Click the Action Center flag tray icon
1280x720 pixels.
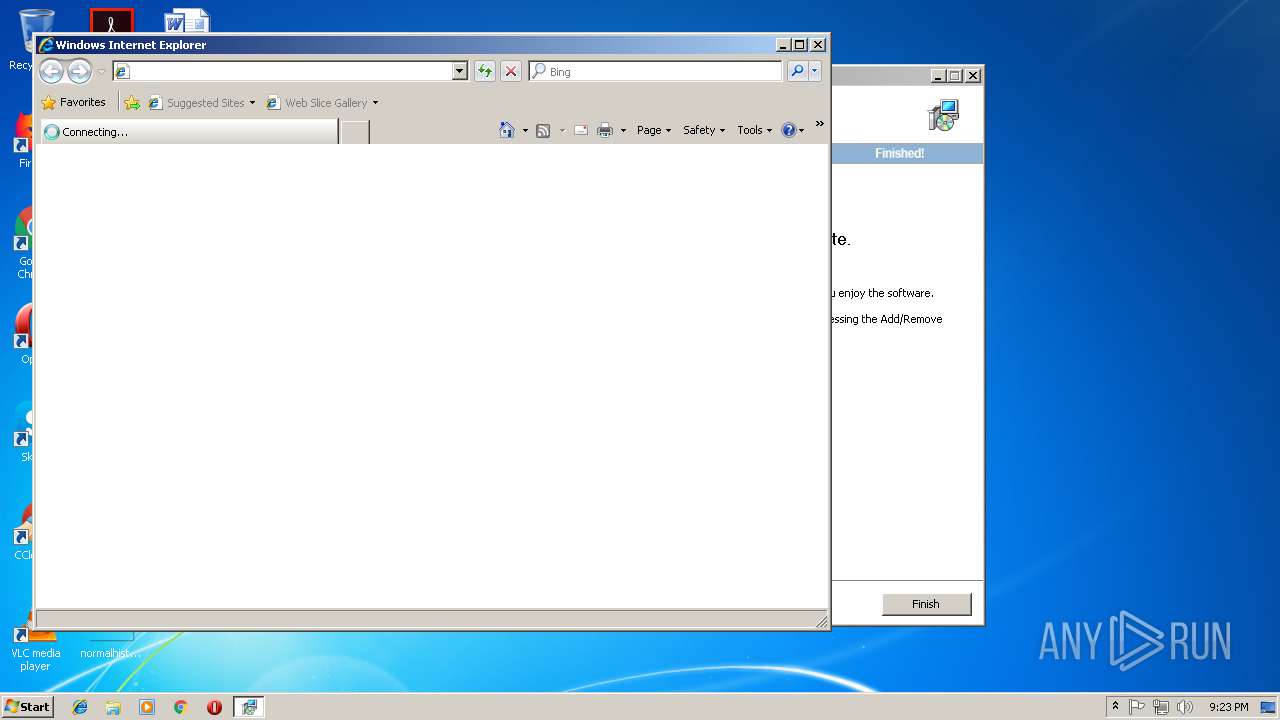(1137, 707)
